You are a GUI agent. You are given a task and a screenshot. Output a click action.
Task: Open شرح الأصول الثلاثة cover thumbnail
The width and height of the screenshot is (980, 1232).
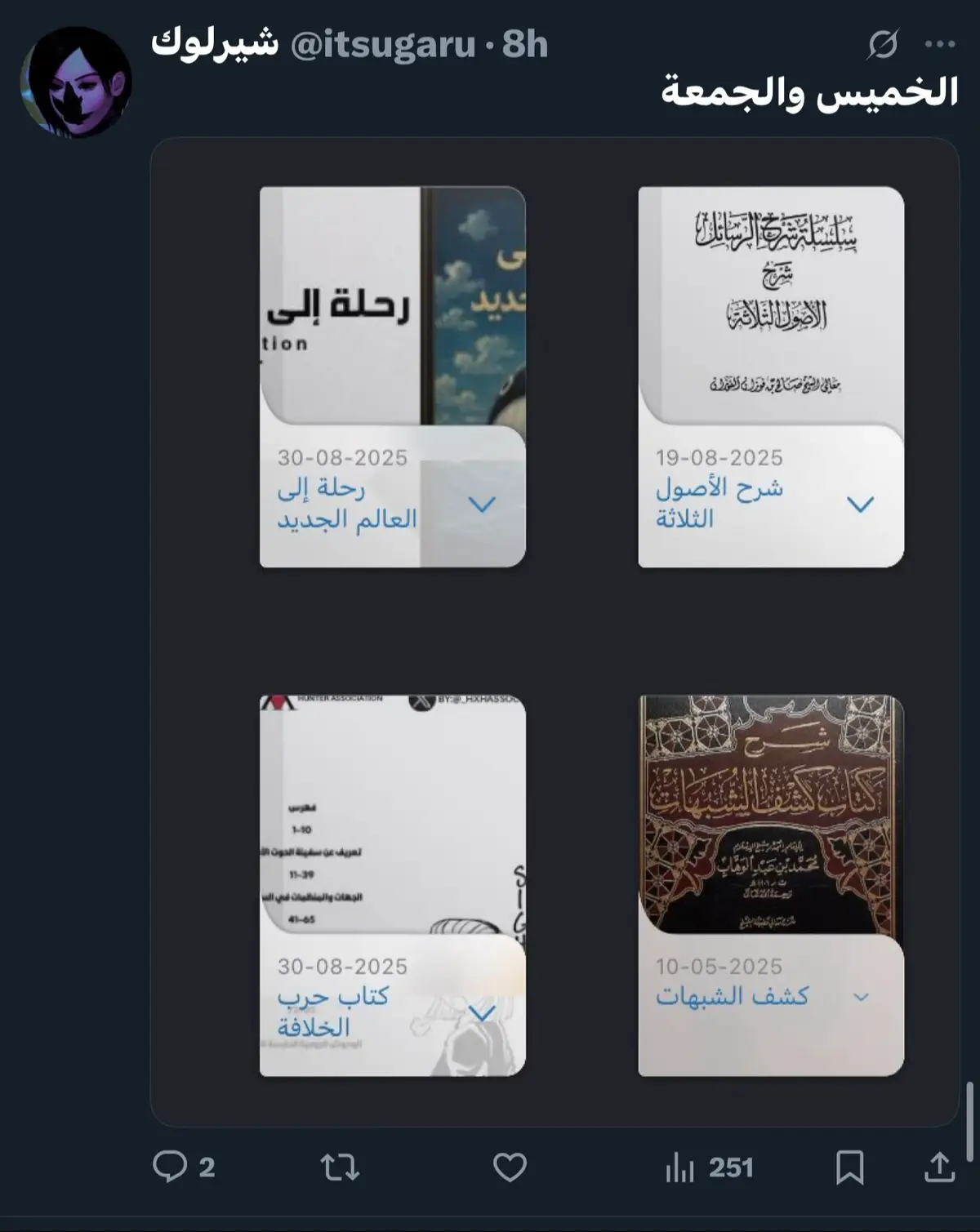[771, 305]
